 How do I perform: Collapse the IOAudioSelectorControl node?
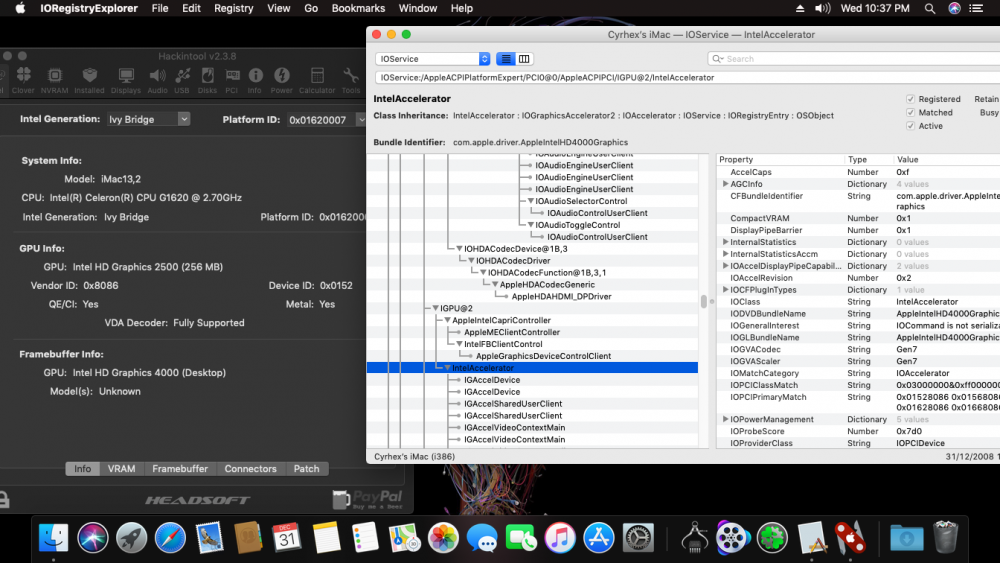point(531,201)
